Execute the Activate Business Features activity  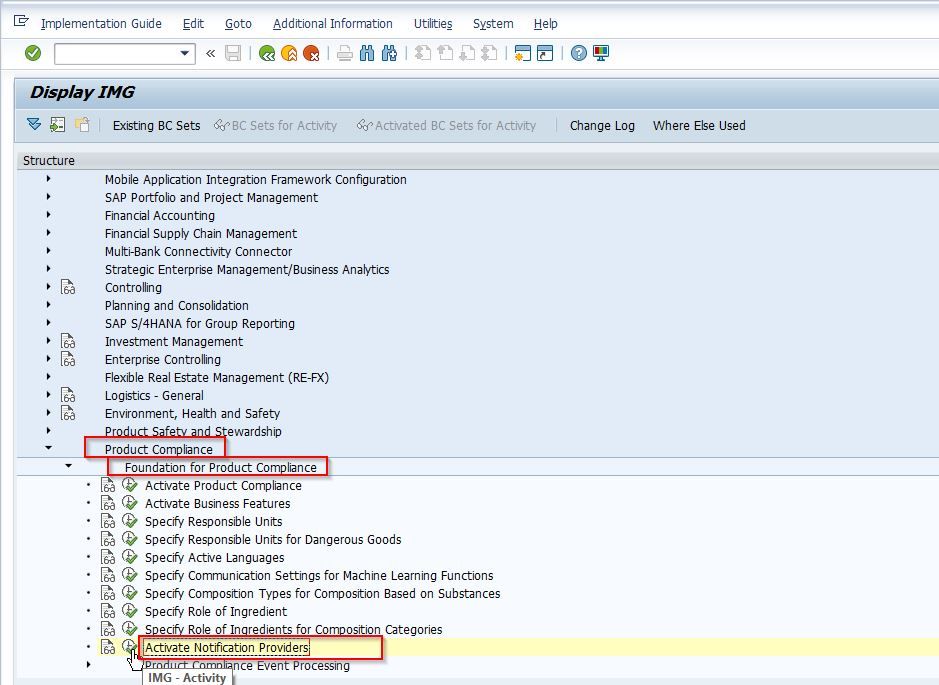[130, 503]
